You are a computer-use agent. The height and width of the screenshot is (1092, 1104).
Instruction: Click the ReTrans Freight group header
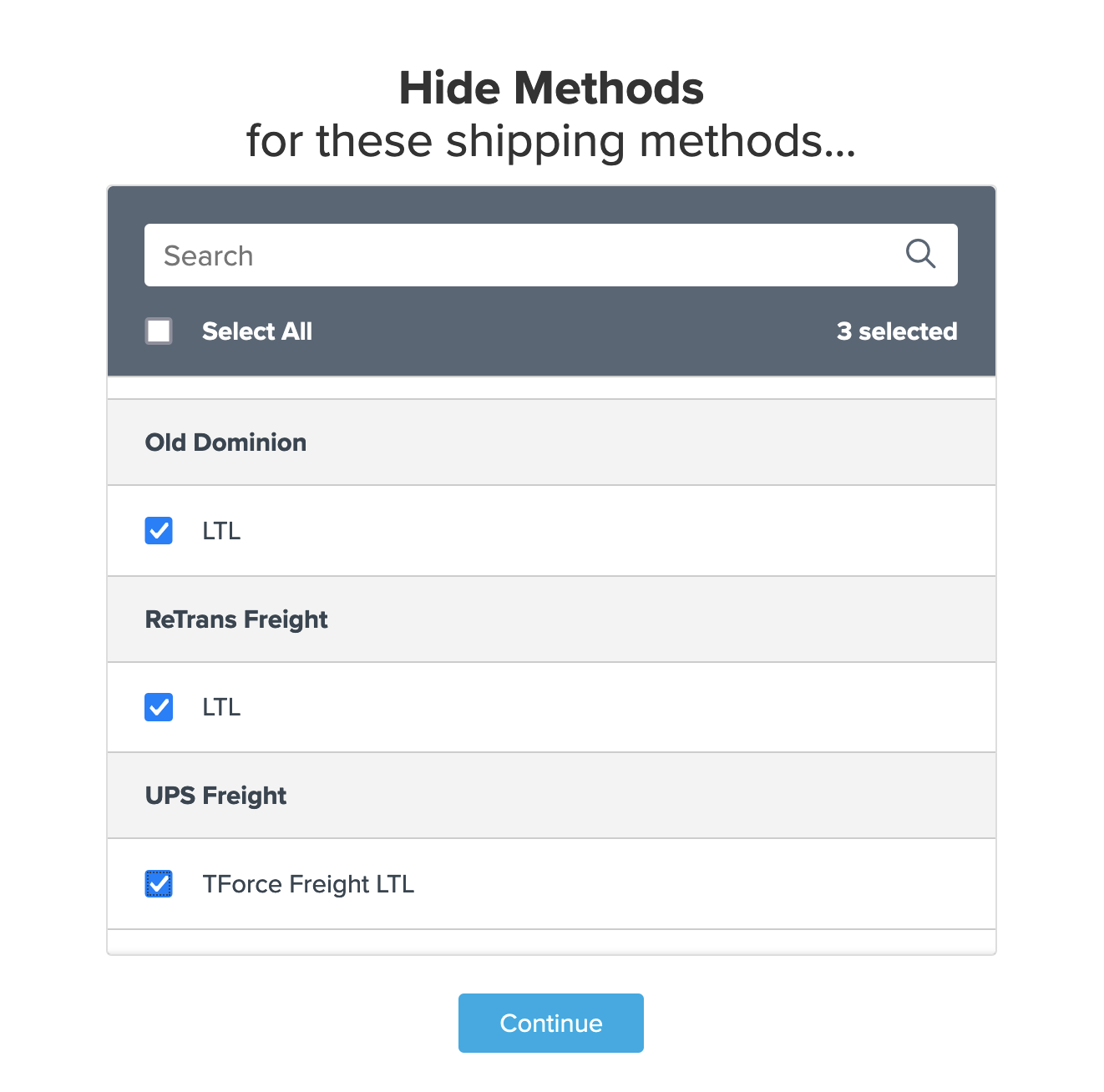tap(236, 619)
